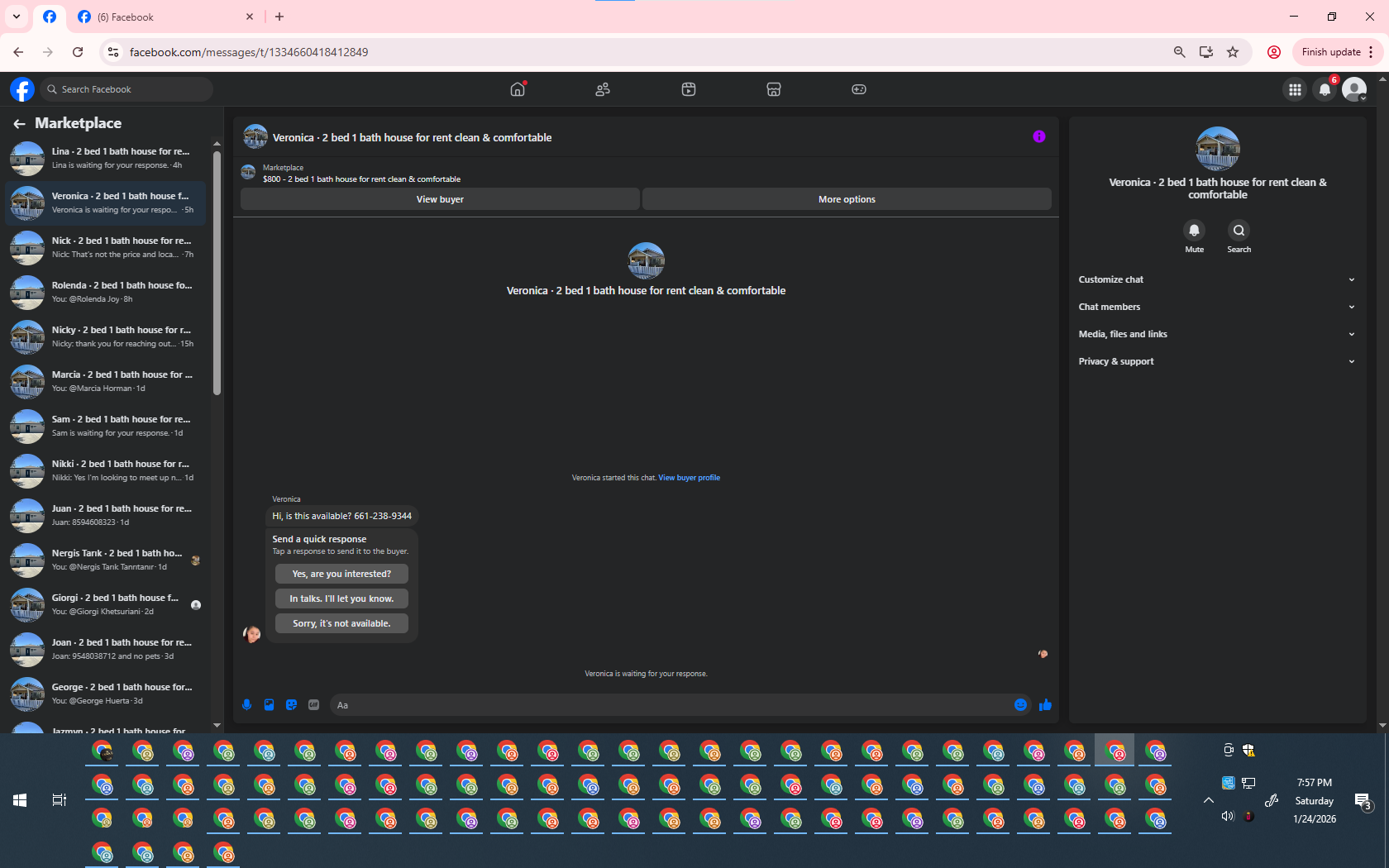Click the Aa message input box
Image resolution: width=1389 pixels, height=868 pixels.
(x=670, y=705)
